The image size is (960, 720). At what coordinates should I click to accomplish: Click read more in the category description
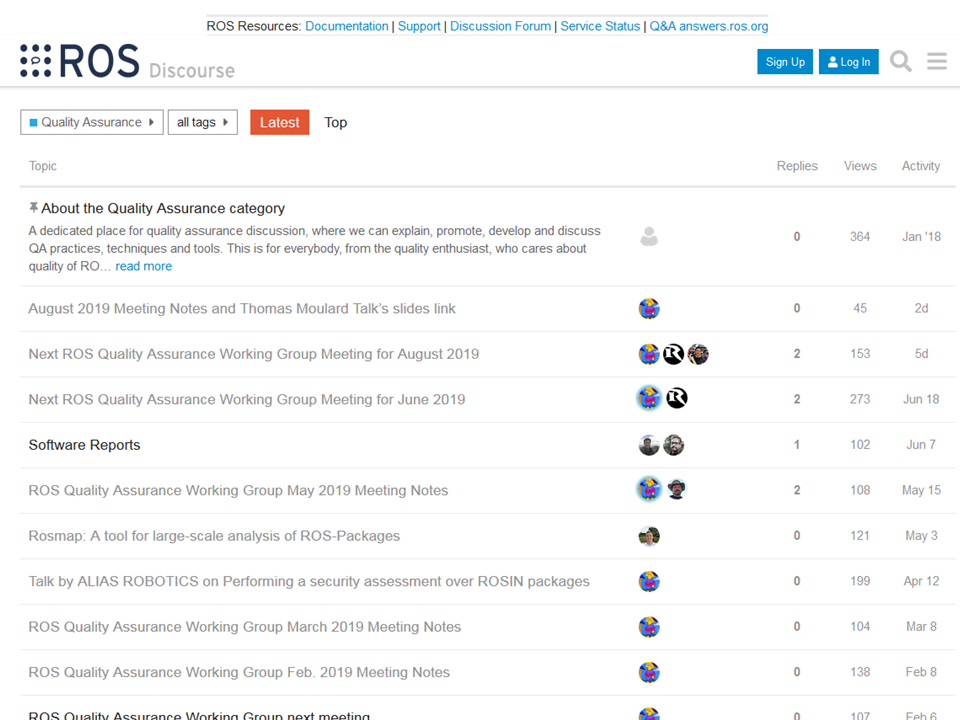click(x=144, y=266)
